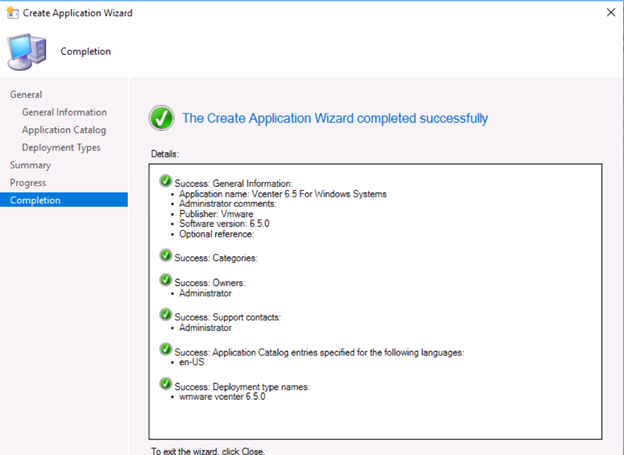Select the highlighted Completion step in sidebar
This screenshot has height=455, width=624.
(x=64, y=200)
